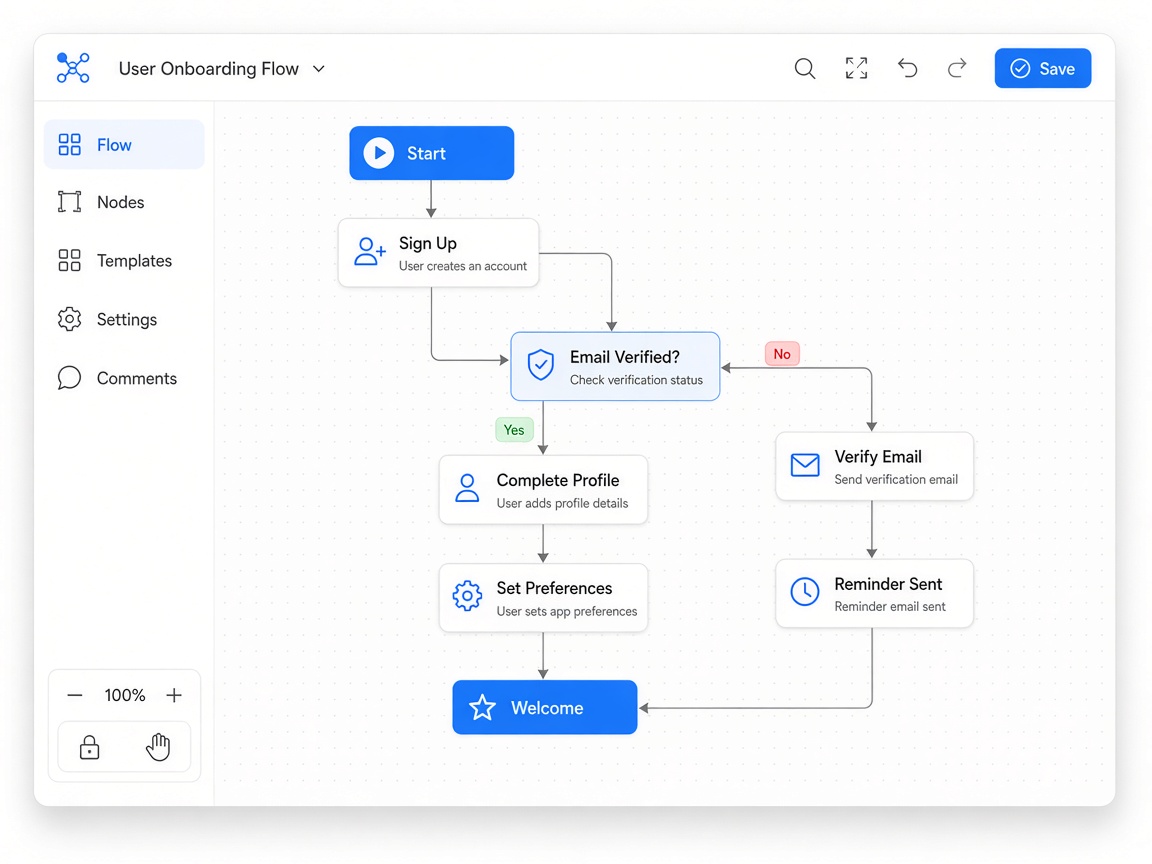Click the flow app logo icon
Screen dimensions: 1152x864
[x=73, y=68]
